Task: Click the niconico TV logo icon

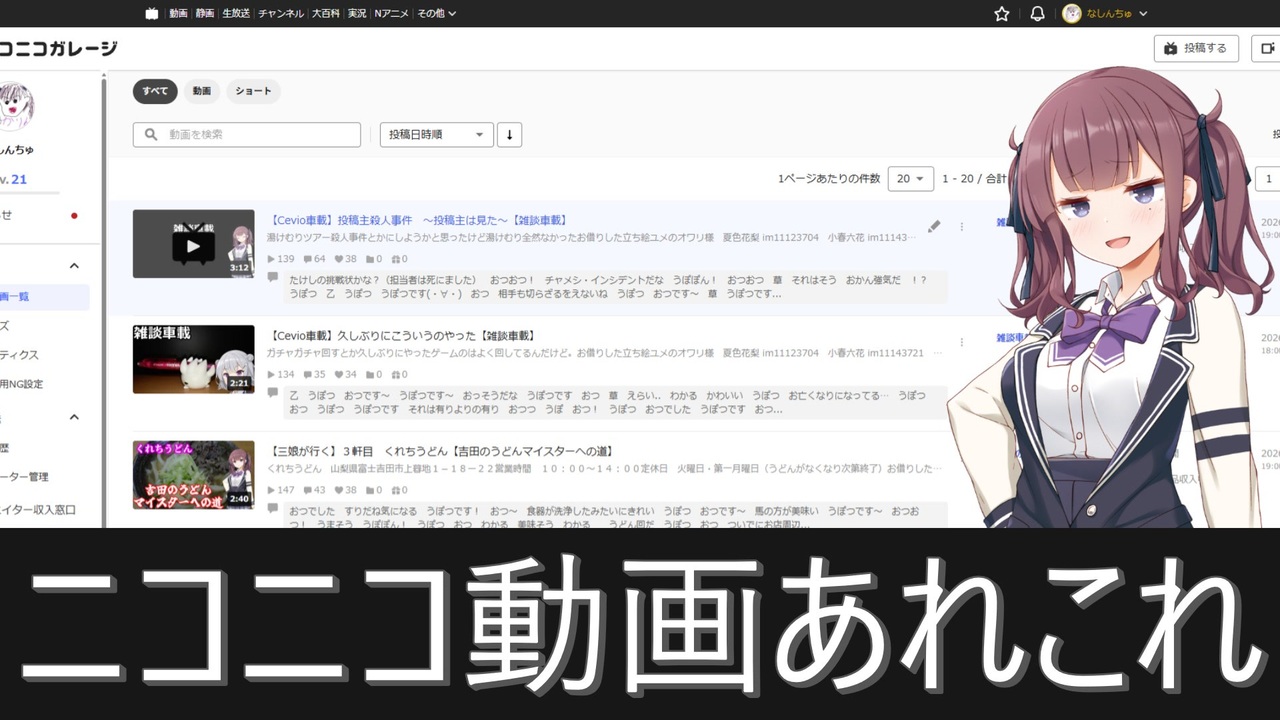Action: coord(152,13)
